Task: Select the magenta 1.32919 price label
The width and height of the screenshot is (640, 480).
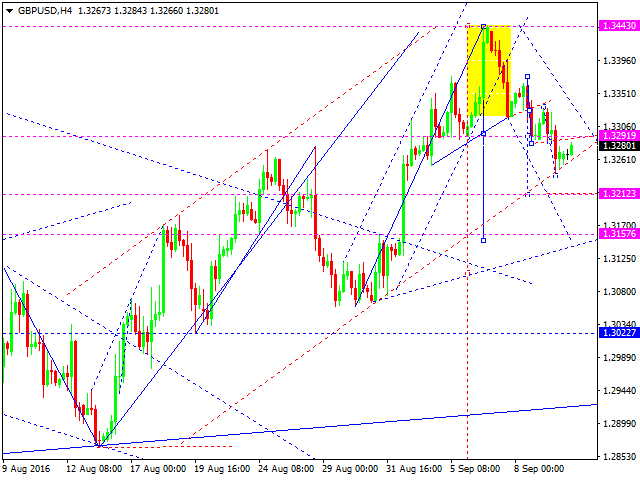Action: pyautogui.click(x=619, y=136)
